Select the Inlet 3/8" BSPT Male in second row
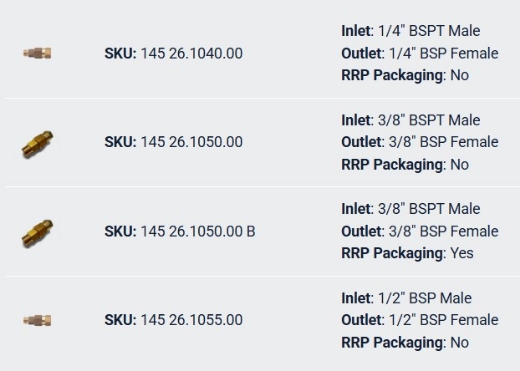The width and height of the screenshot is (520, 371). [x=411, y=120]
